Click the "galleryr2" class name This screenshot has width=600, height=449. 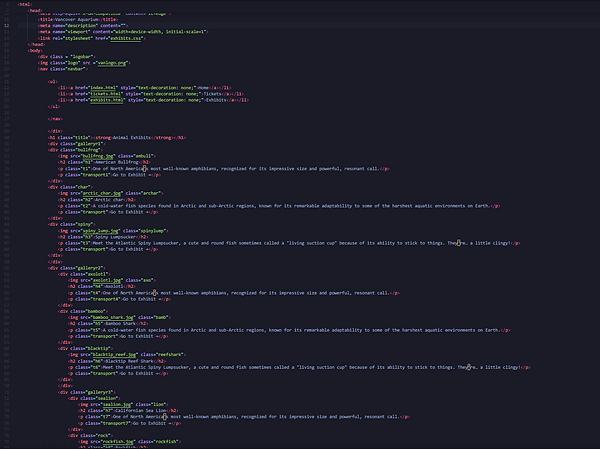click(x=89, y=268)
